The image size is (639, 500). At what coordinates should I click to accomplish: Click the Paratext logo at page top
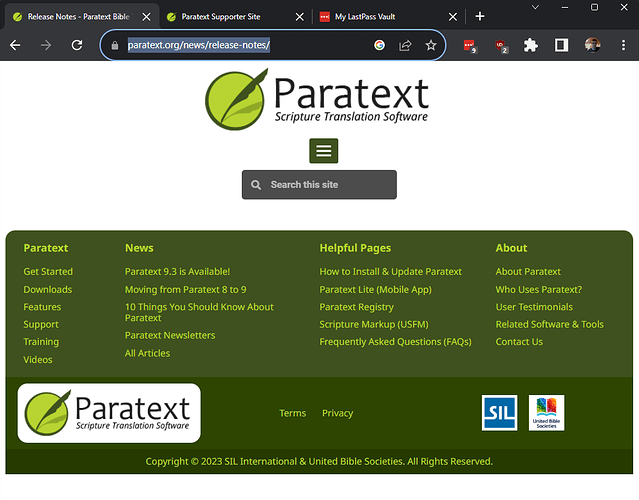point(317,99)
